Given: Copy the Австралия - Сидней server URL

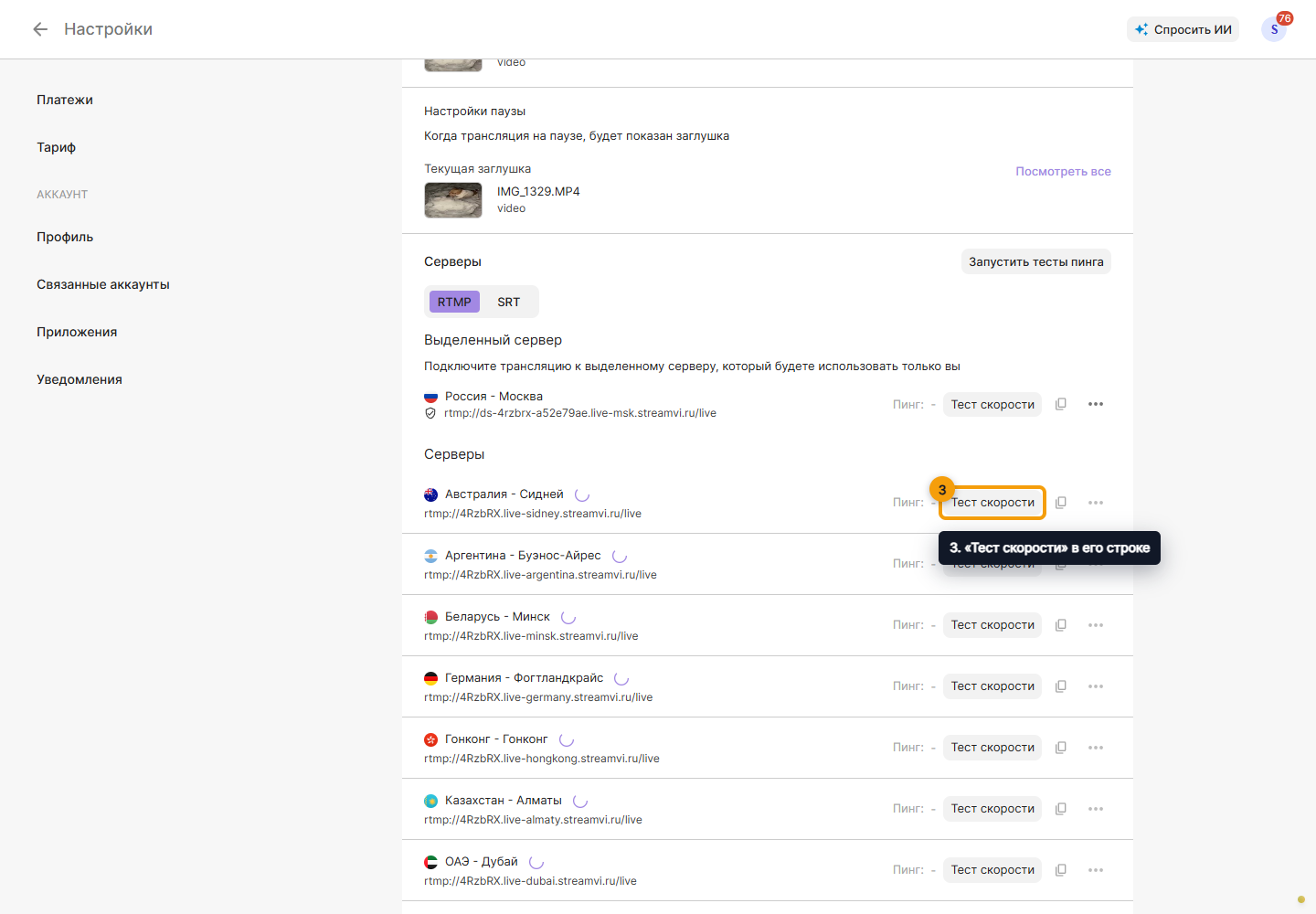Looking at the screenshot, I should [1061, 503].
